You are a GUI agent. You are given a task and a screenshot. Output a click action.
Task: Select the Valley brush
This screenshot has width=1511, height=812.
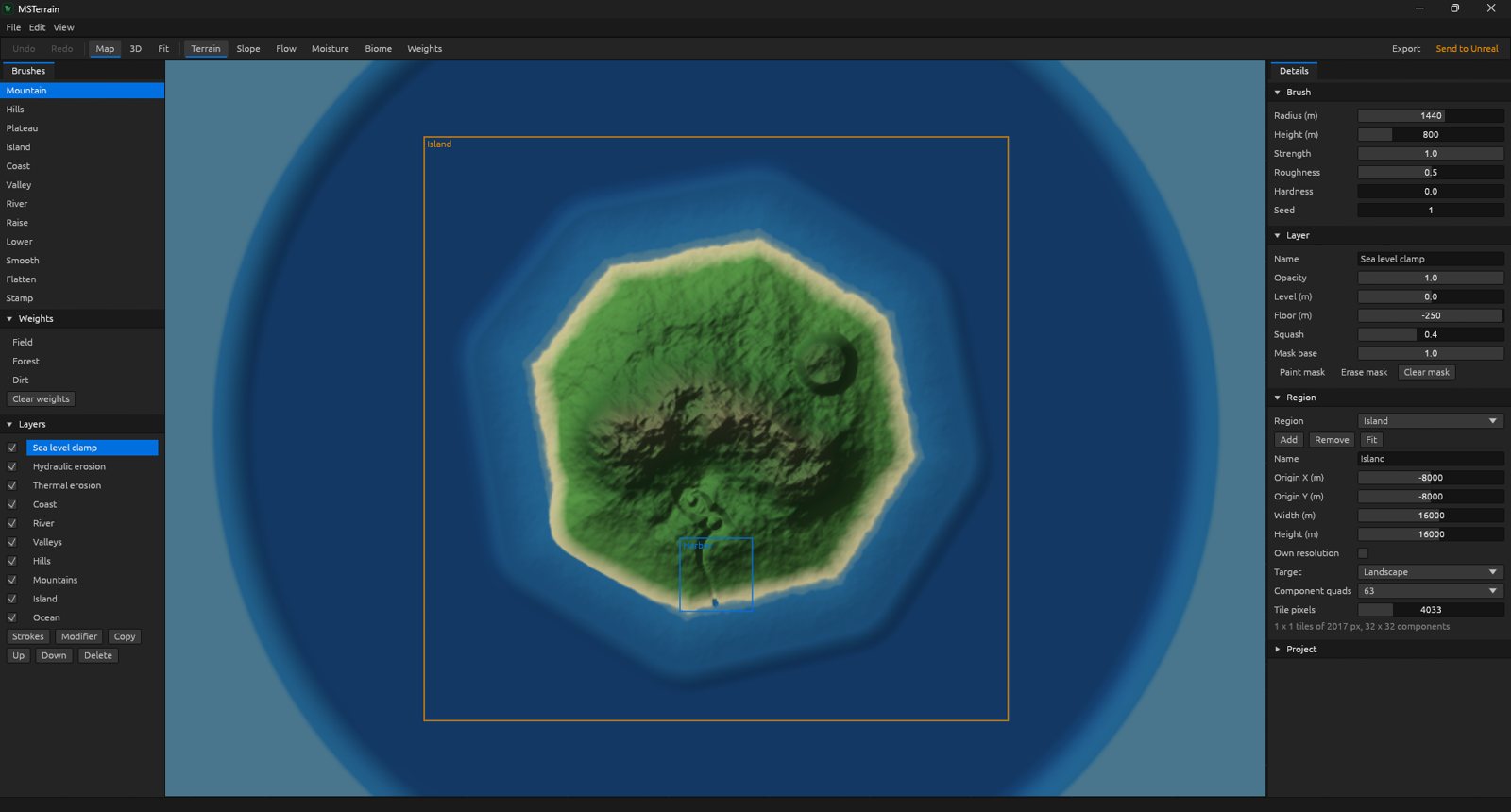point(82,185)
